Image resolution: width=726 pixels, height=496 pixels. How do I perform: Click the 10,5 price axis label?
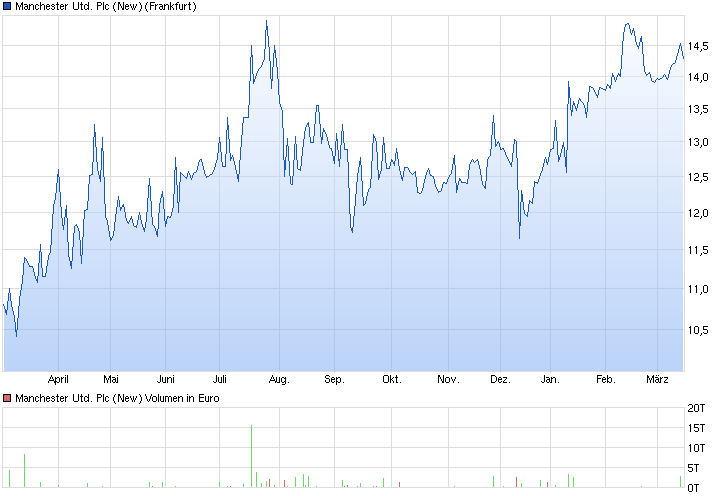(x=699, y=329)
